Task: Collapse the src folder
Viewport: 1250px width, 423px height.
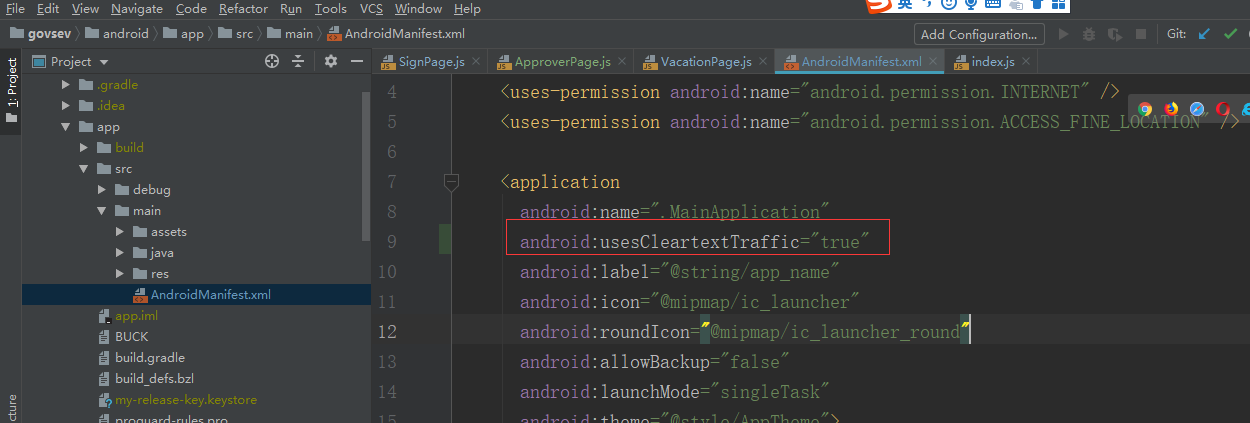Action: point(84,169)
